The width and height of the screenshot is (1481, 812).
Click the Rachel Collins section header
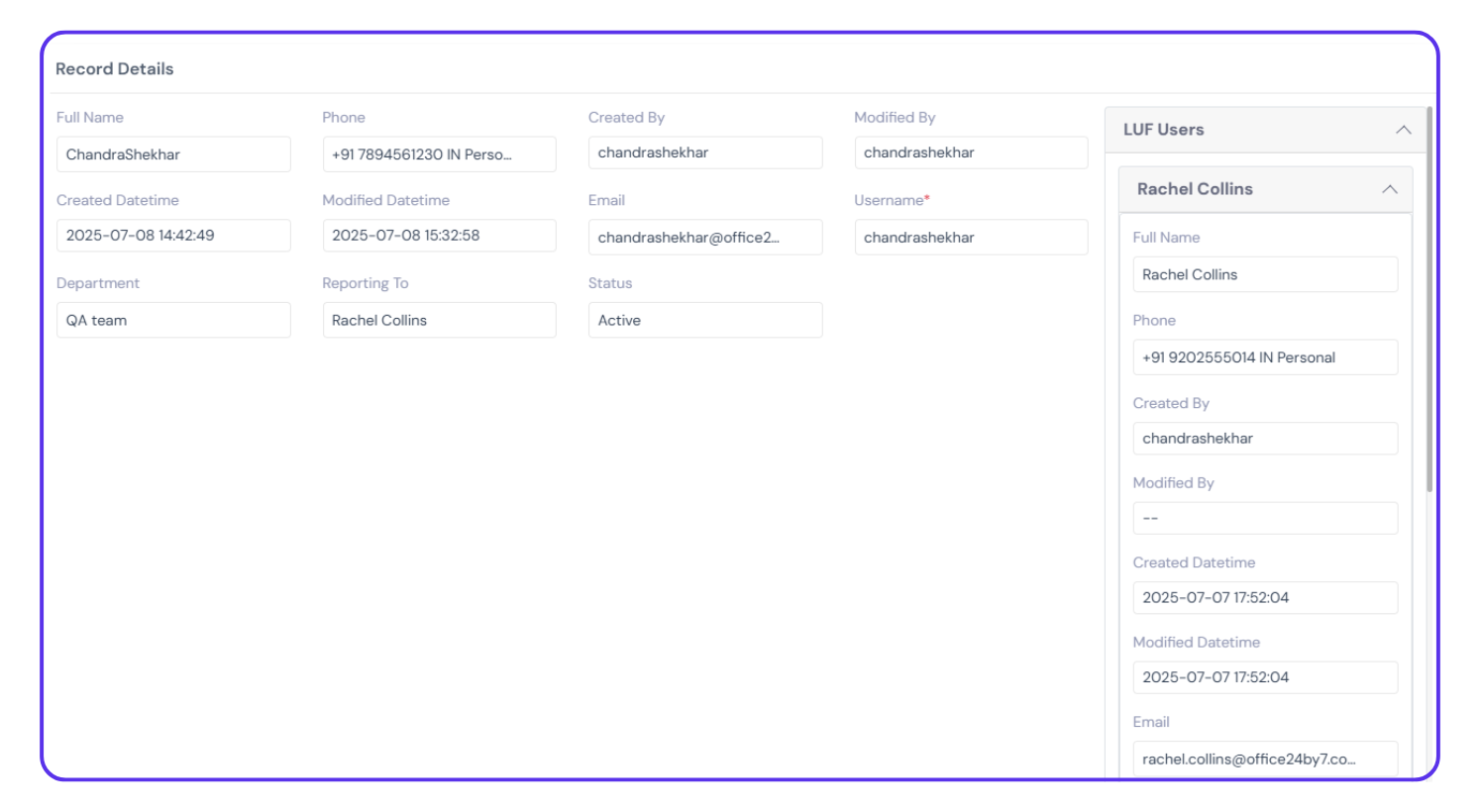[1195, 189]
